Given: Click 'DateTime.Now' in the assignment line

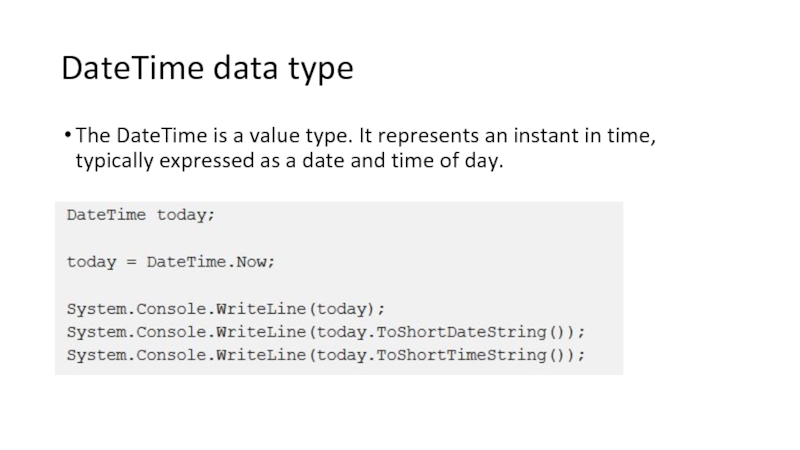Looking at the screenshot, I should coord(209,262).
